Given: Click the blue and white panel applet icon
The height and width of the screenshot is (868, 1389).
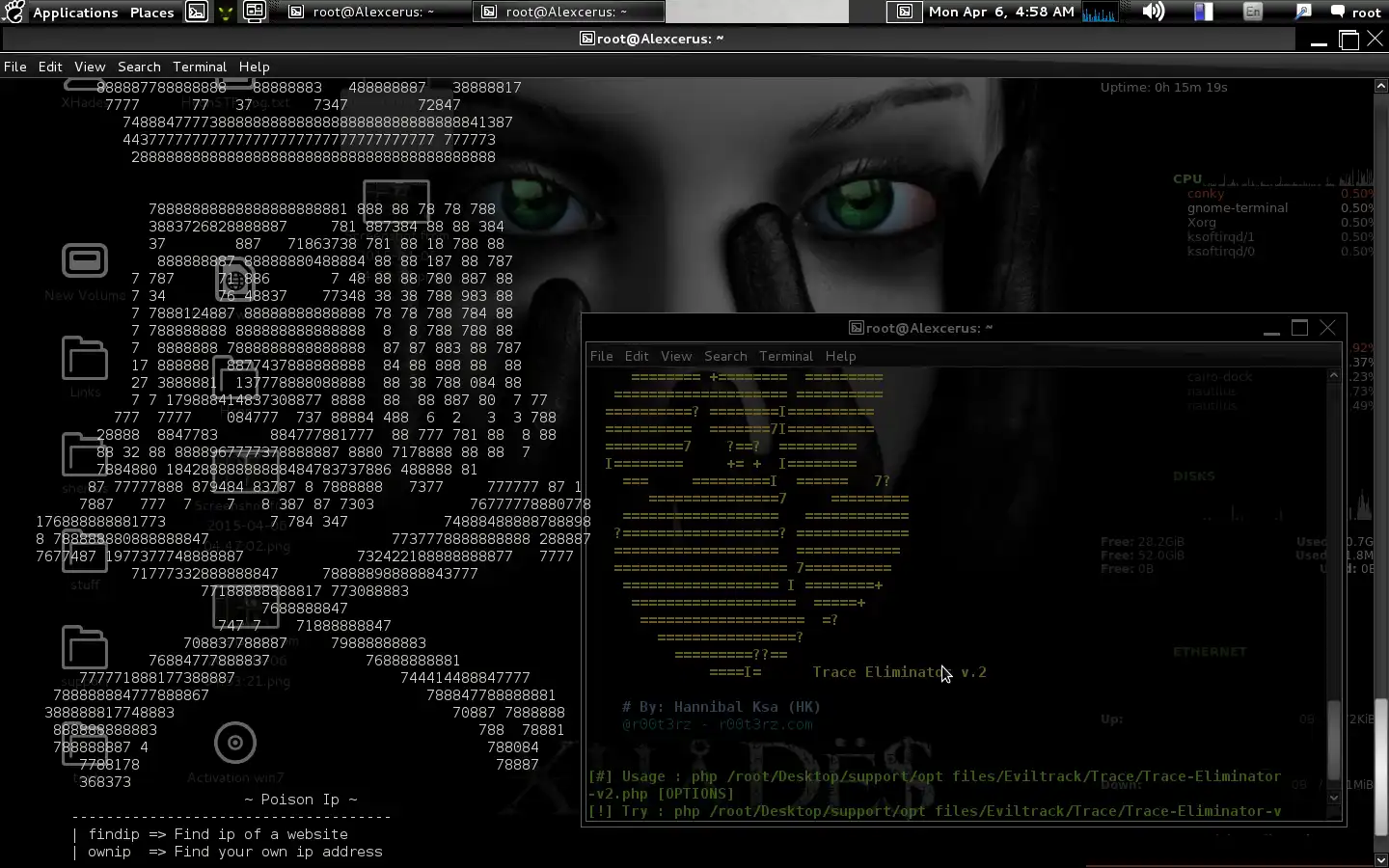Looking at the screenshot, I should [x=1204, y=12].
